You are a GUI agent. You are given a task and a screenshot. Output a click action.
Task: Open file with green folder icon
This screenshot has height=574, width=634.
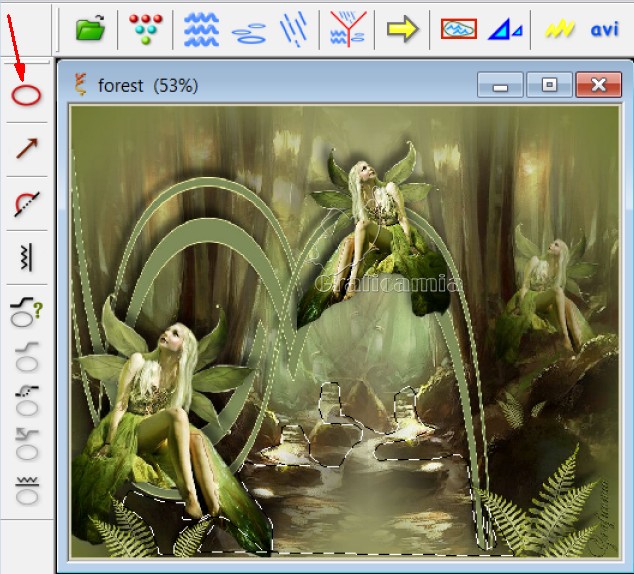pos(90,28)
